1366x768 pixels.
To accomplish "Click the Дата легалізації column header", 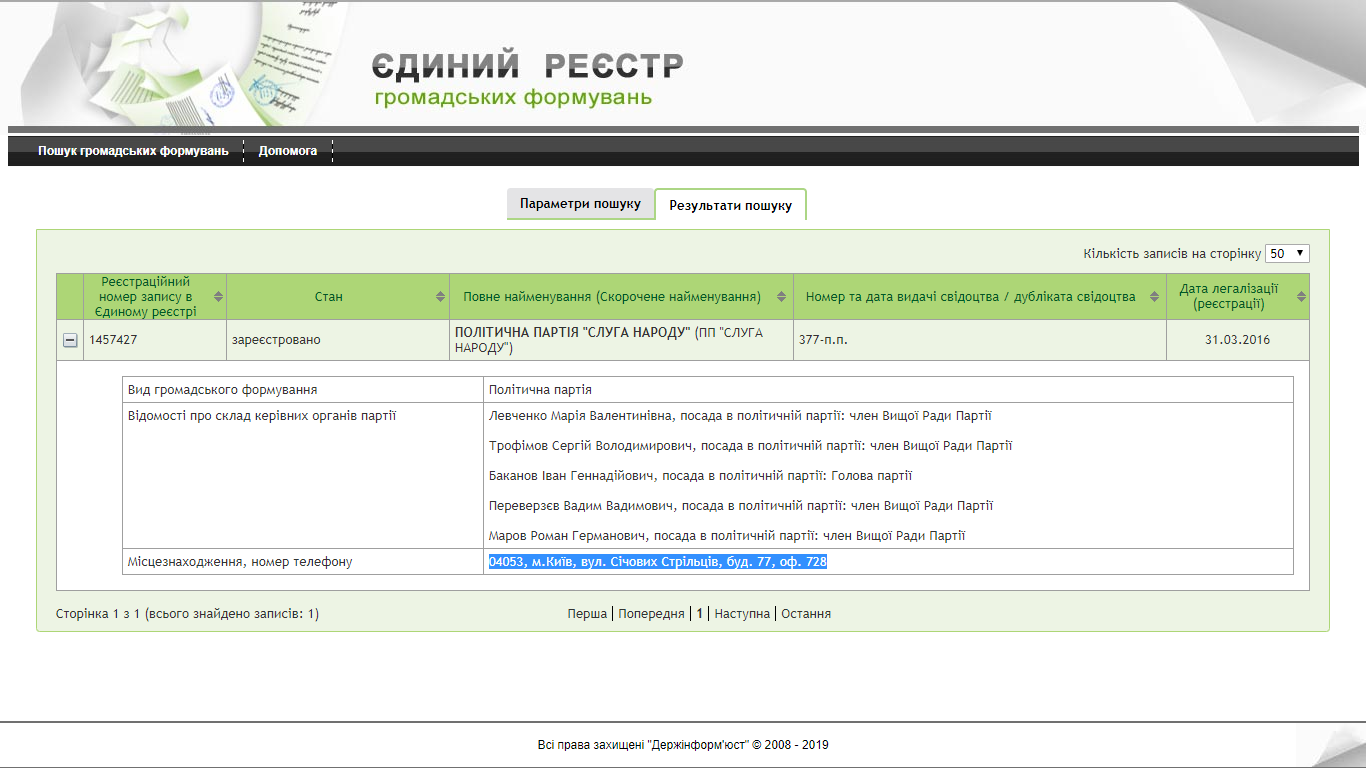I will (1238, 297).
